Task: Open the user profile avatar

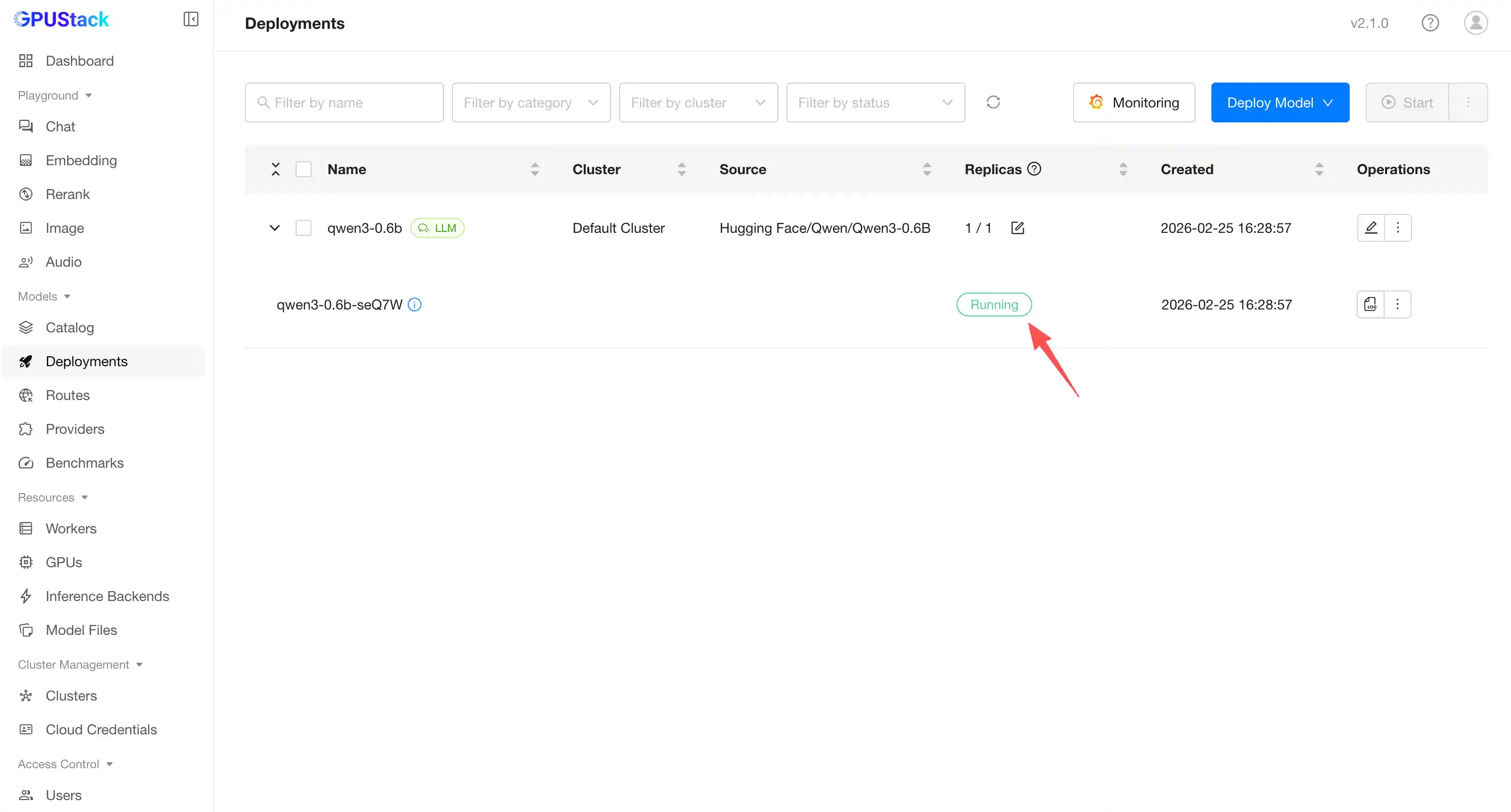Action: (x=1475, y=23)
